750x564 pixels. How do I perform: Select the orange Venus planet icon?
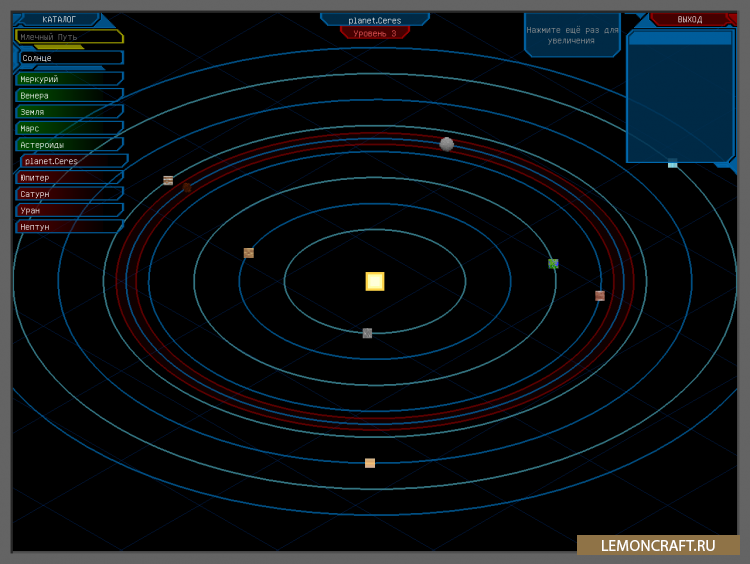tap(249, 253)
